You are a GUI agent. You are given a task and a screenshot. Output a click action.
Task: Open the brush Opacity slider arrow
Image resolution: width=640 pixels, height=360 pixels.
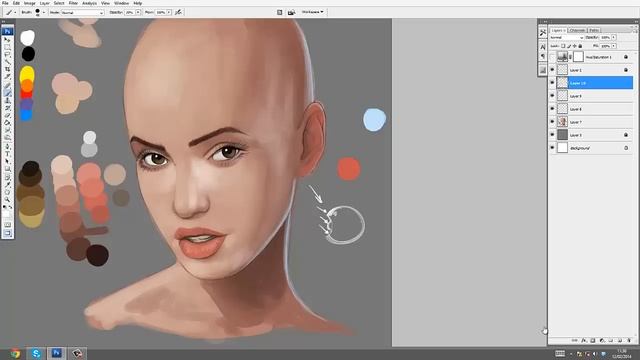(138, 13)
